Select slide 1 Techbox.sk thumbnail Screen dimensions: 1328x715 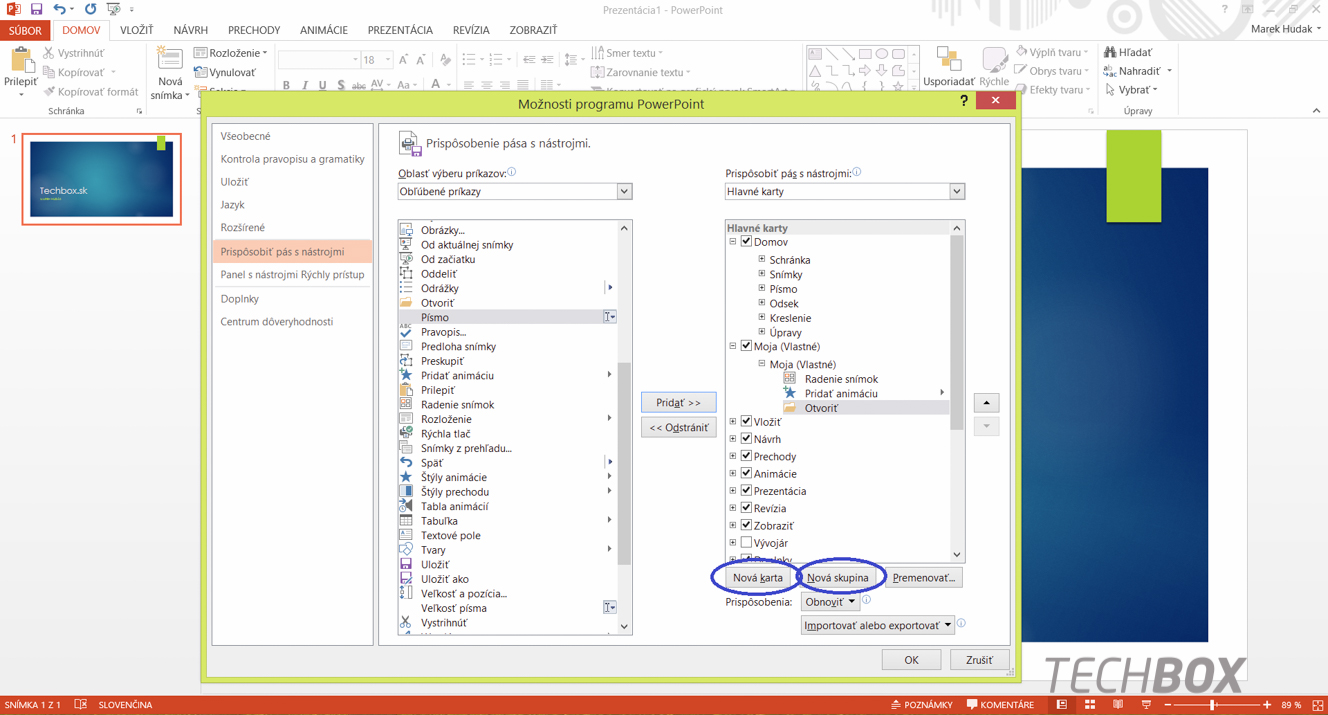point(101,179)
